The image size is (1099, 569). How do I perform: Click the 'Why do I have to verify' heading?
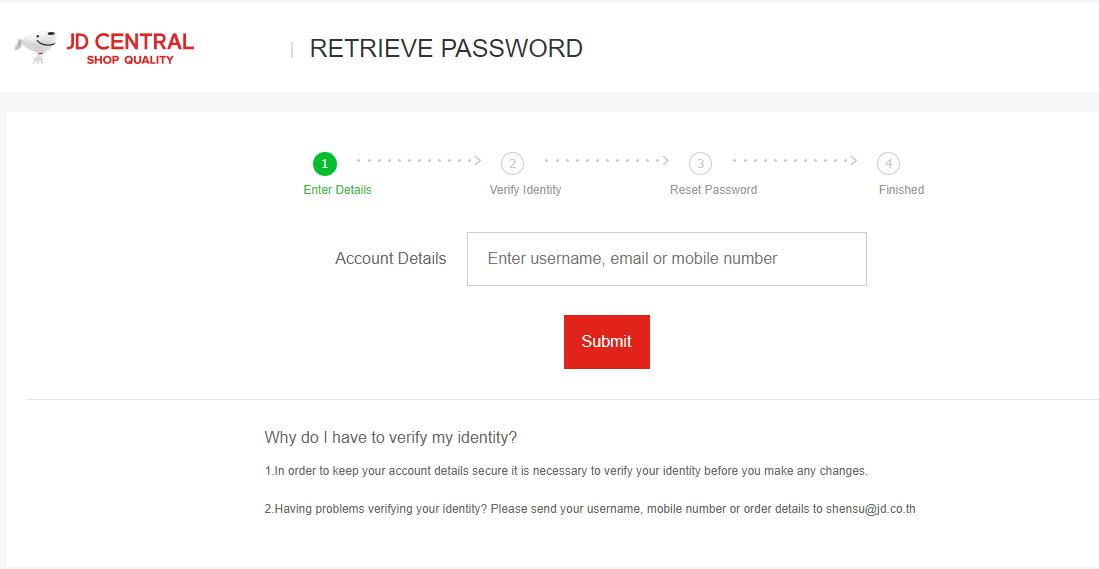tap(390, 438)
